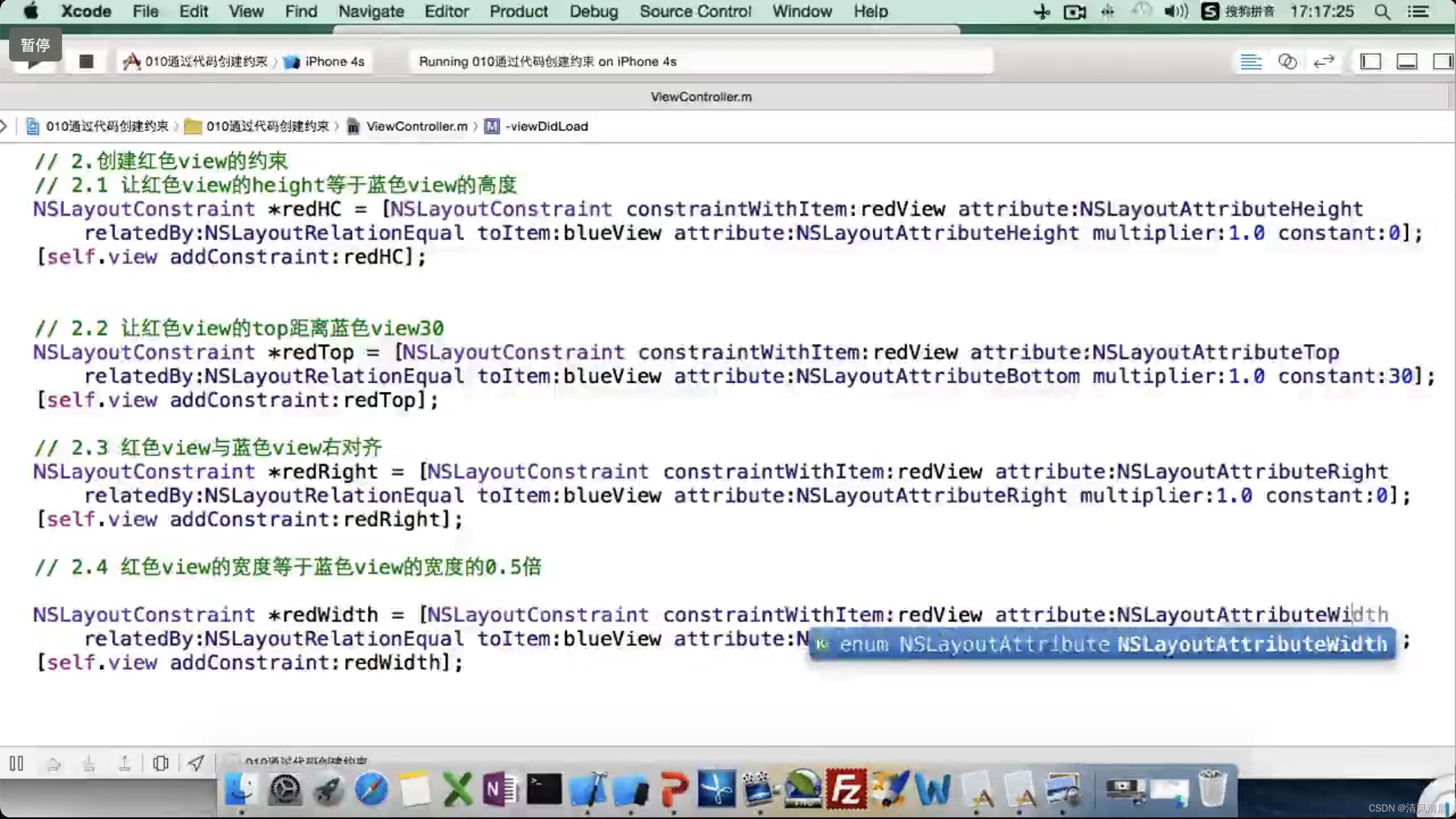The width and height of the screenshot is (1456, 819).
Task: Toggle the Debug area visibility
Action: 1406,62
